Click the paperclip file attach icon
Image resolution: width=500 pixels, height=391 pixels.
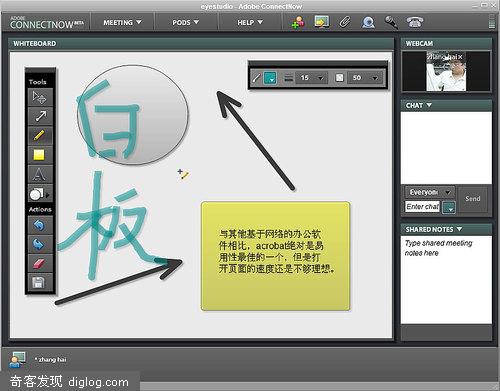tap(345, 22)
